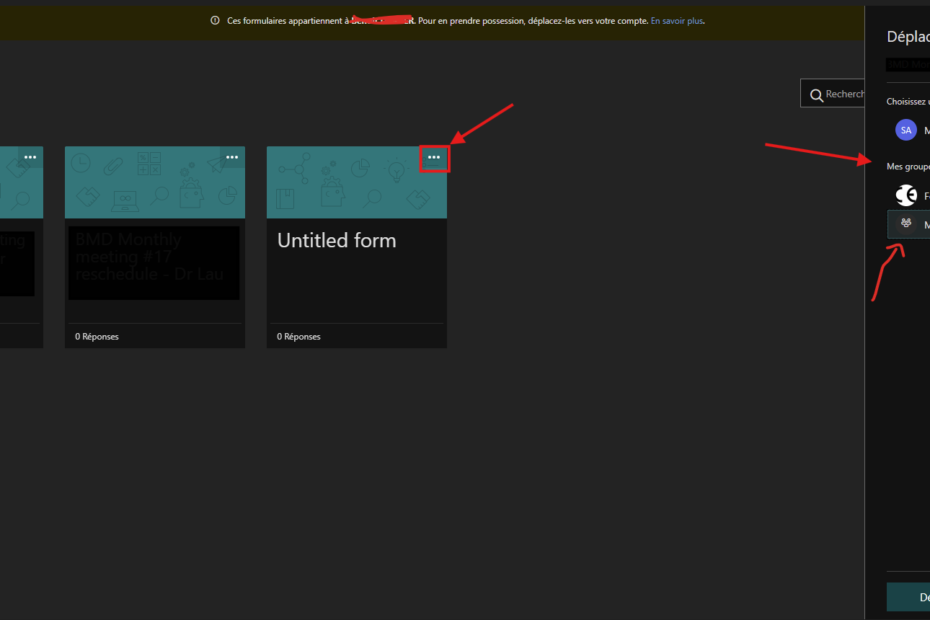This screenshot has width=930, height=620.
Task: Select the highlighted group with people icon
Action: [907, 225]
